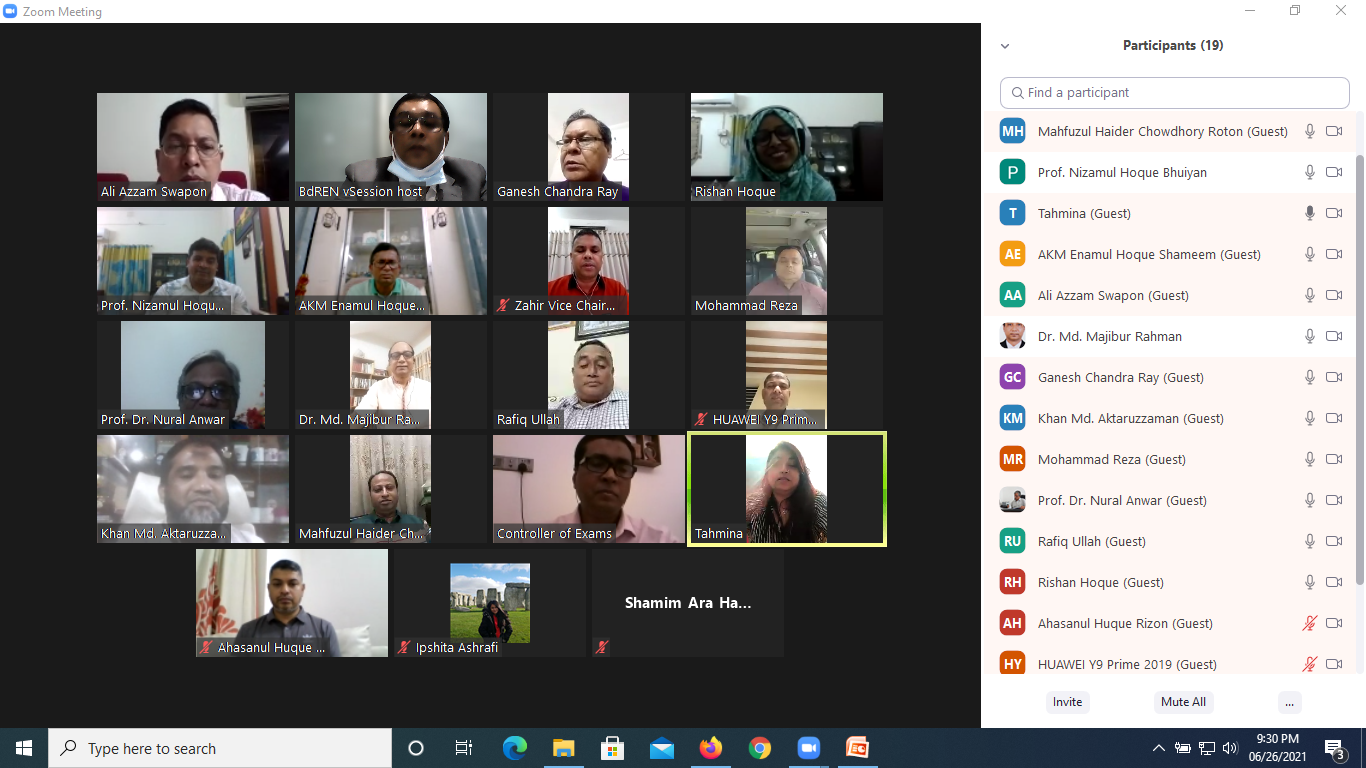
Task: Click microphone icon for Prof. Nizamul Hoque Bhuiyan
Action: [x=1309, y=172]
